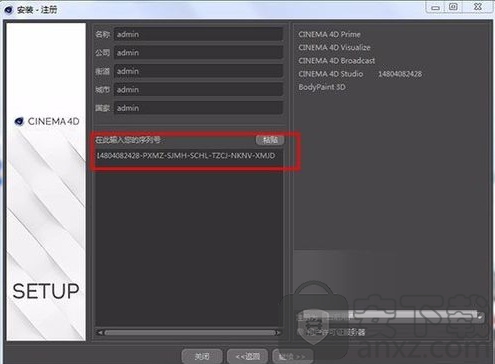Image resolution: width=495 pixels, height=364 pixels.
Task: Select CINEMA 4D Visualize in the product list
Action: pos(334,47)
